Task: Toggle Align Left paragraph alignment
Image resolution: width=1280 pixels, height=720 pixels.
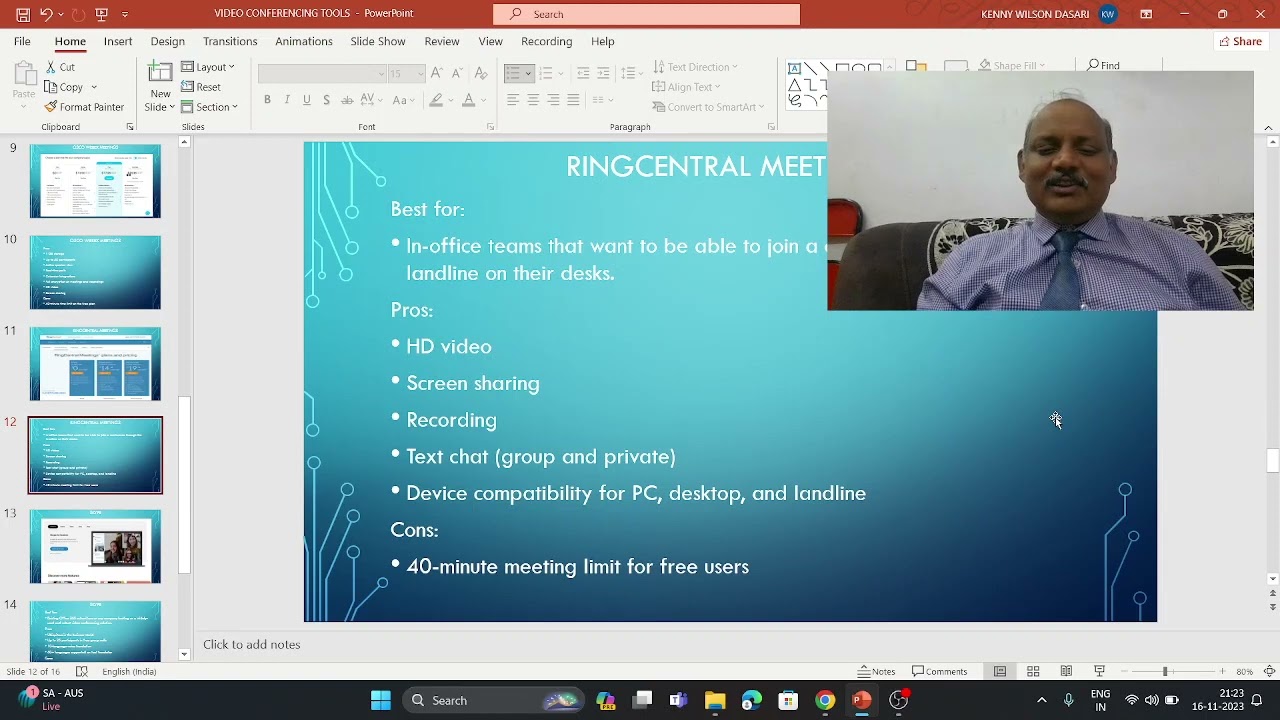Action: click(513, 100)
